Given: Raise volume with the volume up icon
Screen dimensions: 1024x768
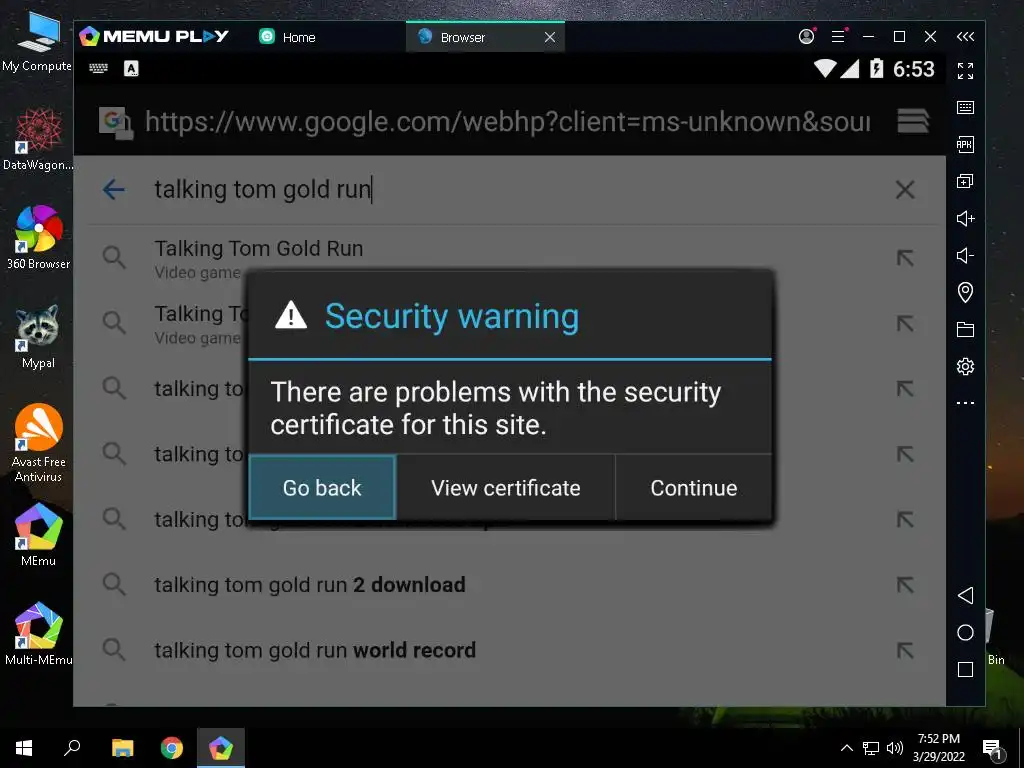Looking at the screenshot, I should (965, 218).
